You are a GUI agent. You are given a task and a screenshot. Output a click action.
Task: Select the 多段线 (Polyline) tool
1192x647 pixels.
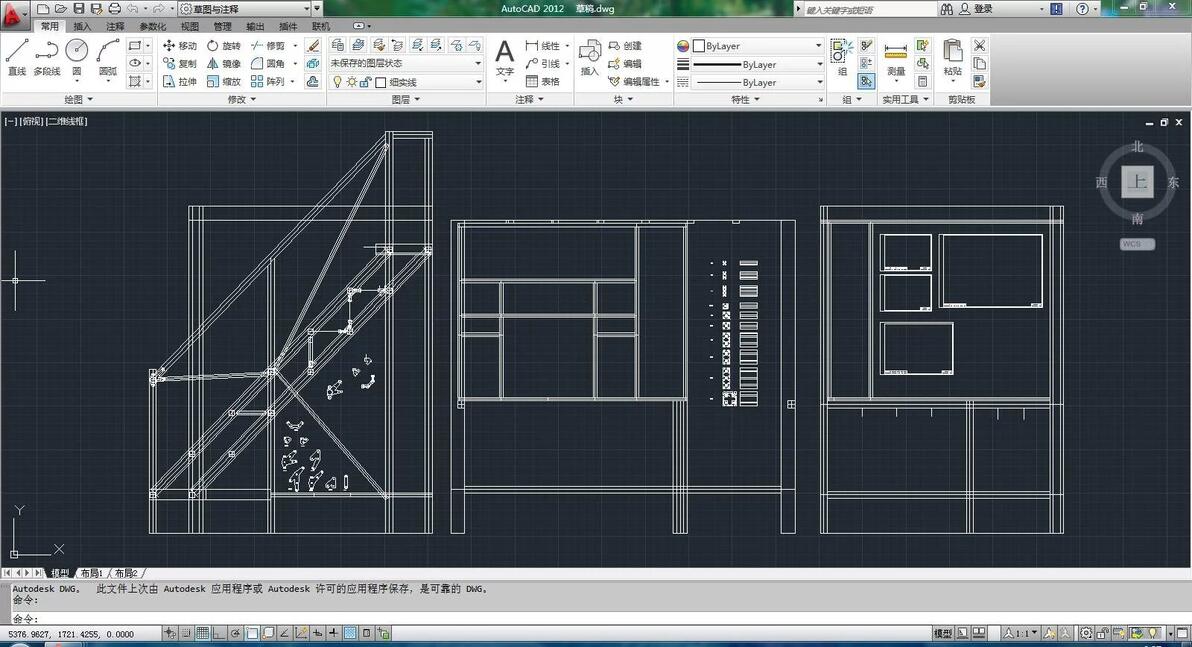coord(46,58)
